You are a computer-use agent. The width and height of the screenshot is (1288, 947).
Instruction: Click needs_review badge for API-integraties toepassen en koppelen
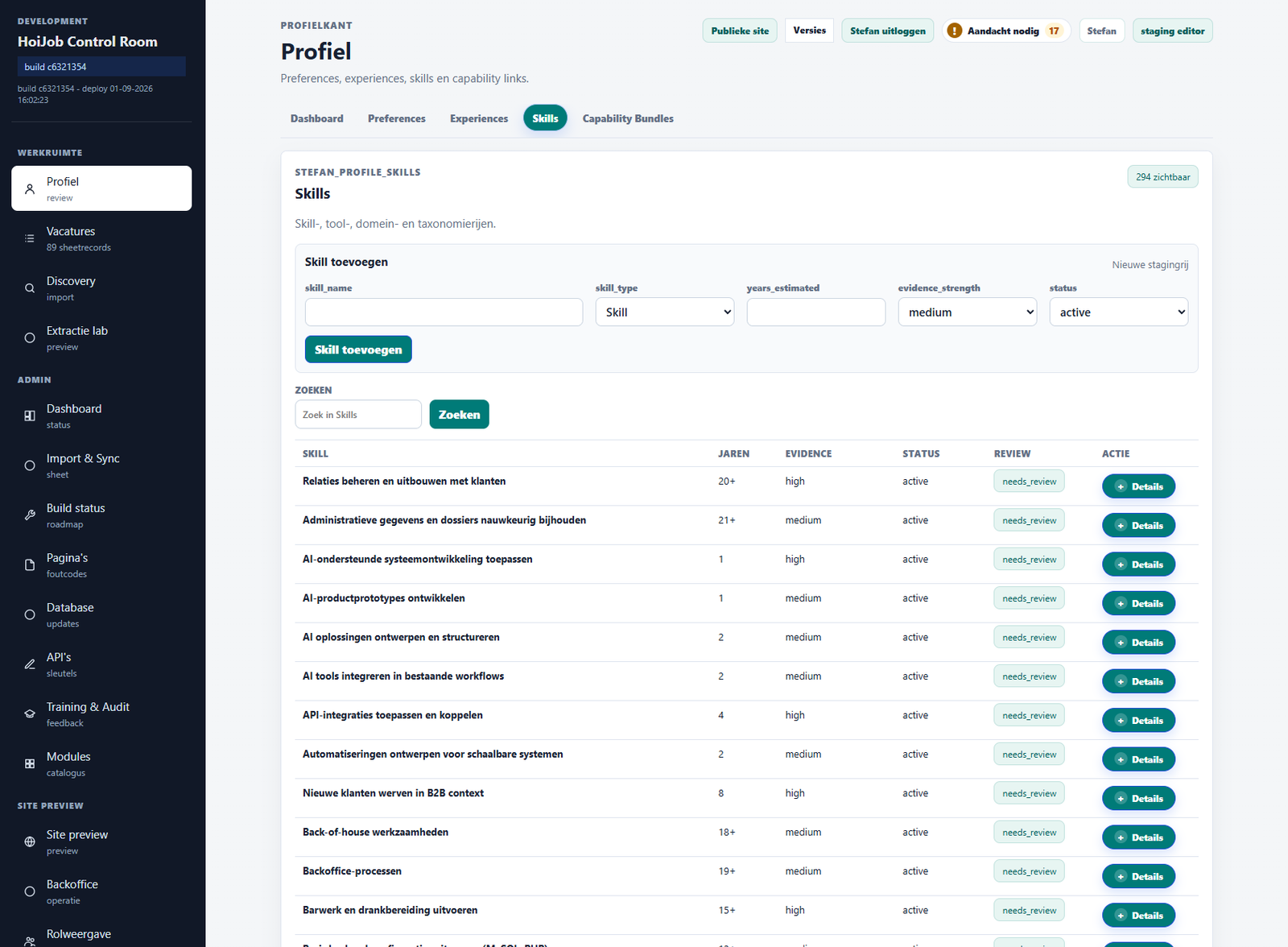(x=1029, y=716)
